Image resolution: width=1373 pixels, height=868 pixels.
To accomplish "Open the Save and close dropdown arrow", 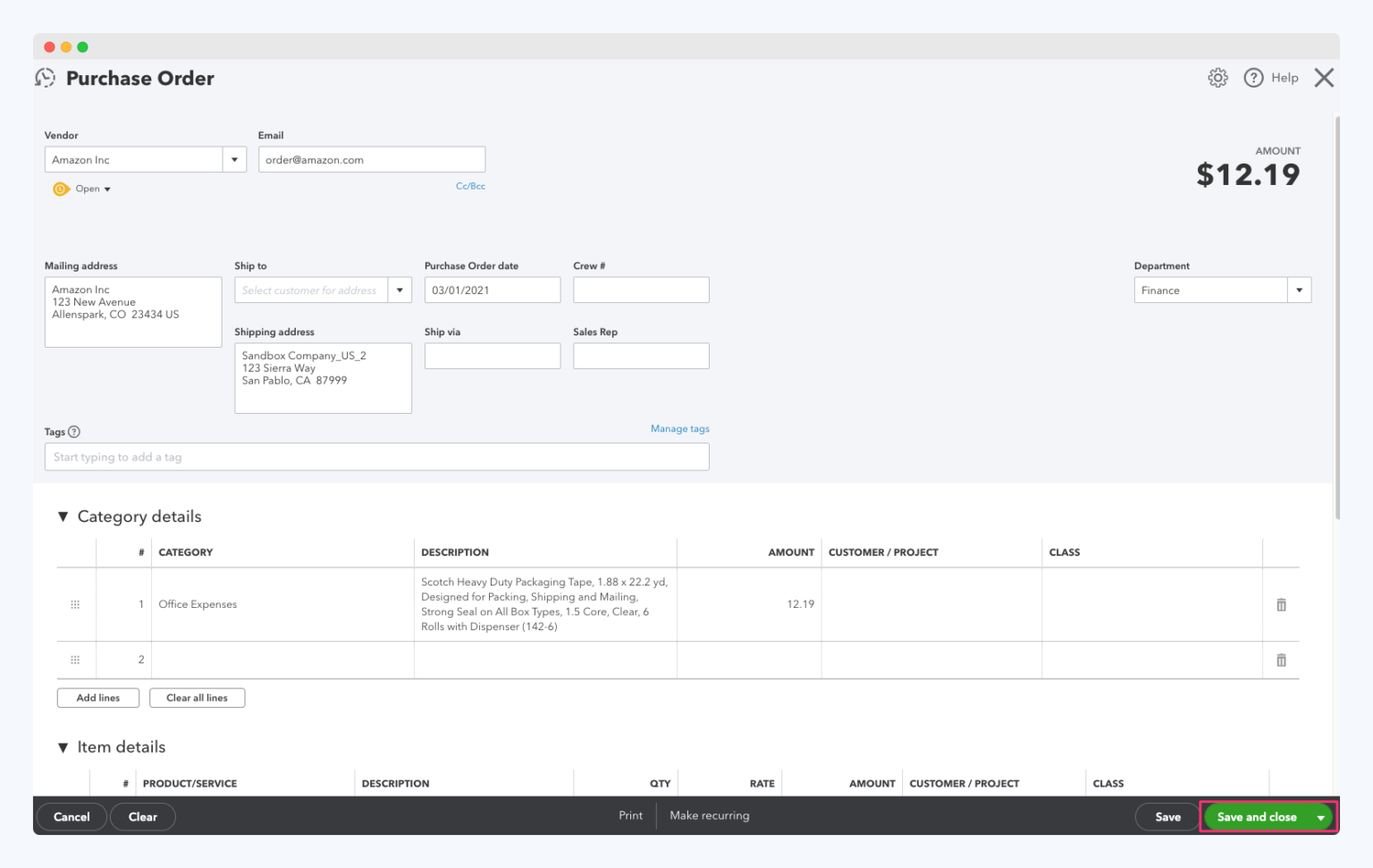I will click(1321, 816).
